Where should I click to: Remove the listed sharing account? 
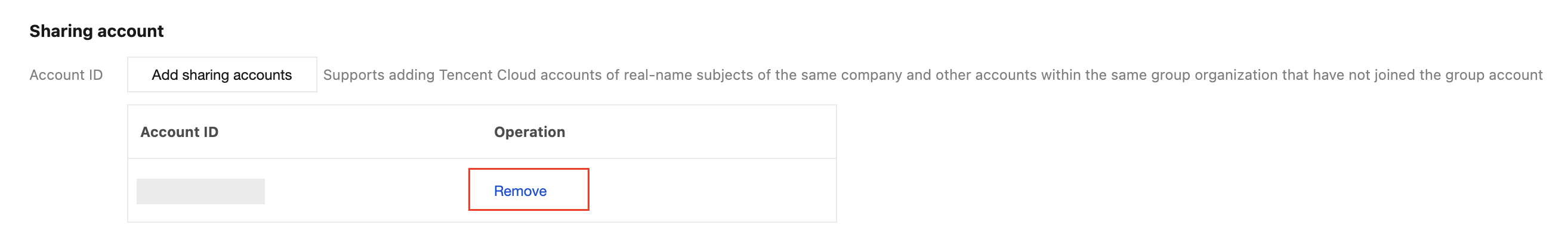tap(520, 191)
